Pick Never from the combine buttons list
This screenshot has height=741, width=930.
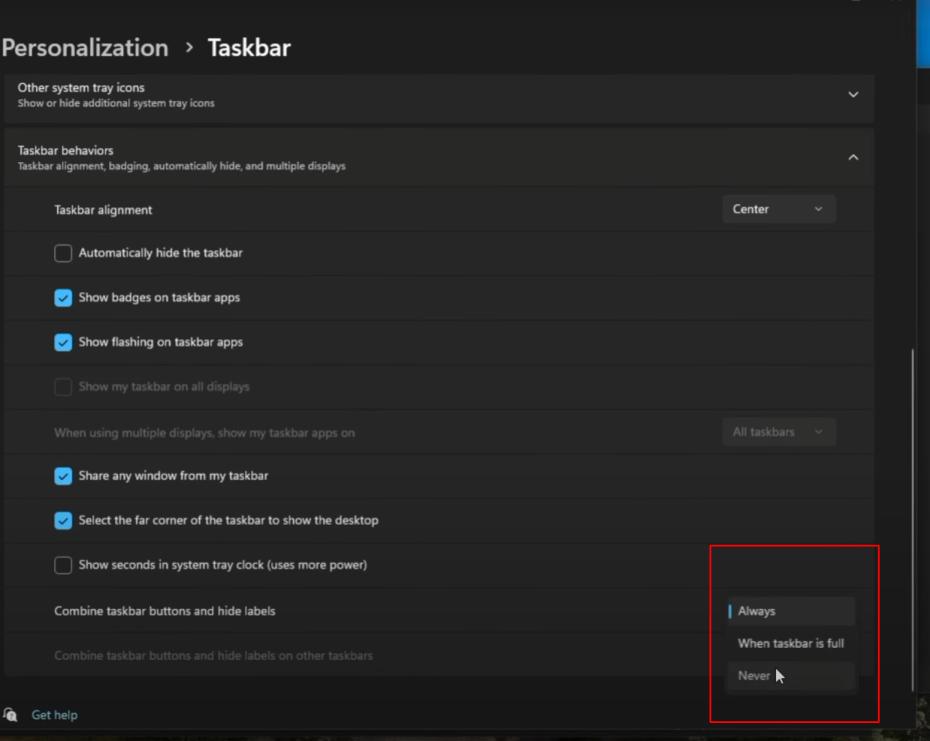coord(790,676)
